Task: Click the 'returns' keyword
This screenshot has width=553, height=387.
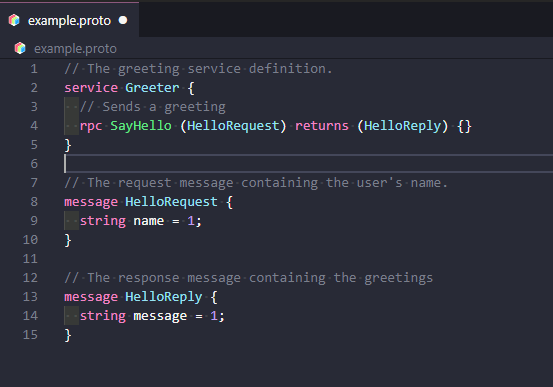Action: [x=322, y=126]
